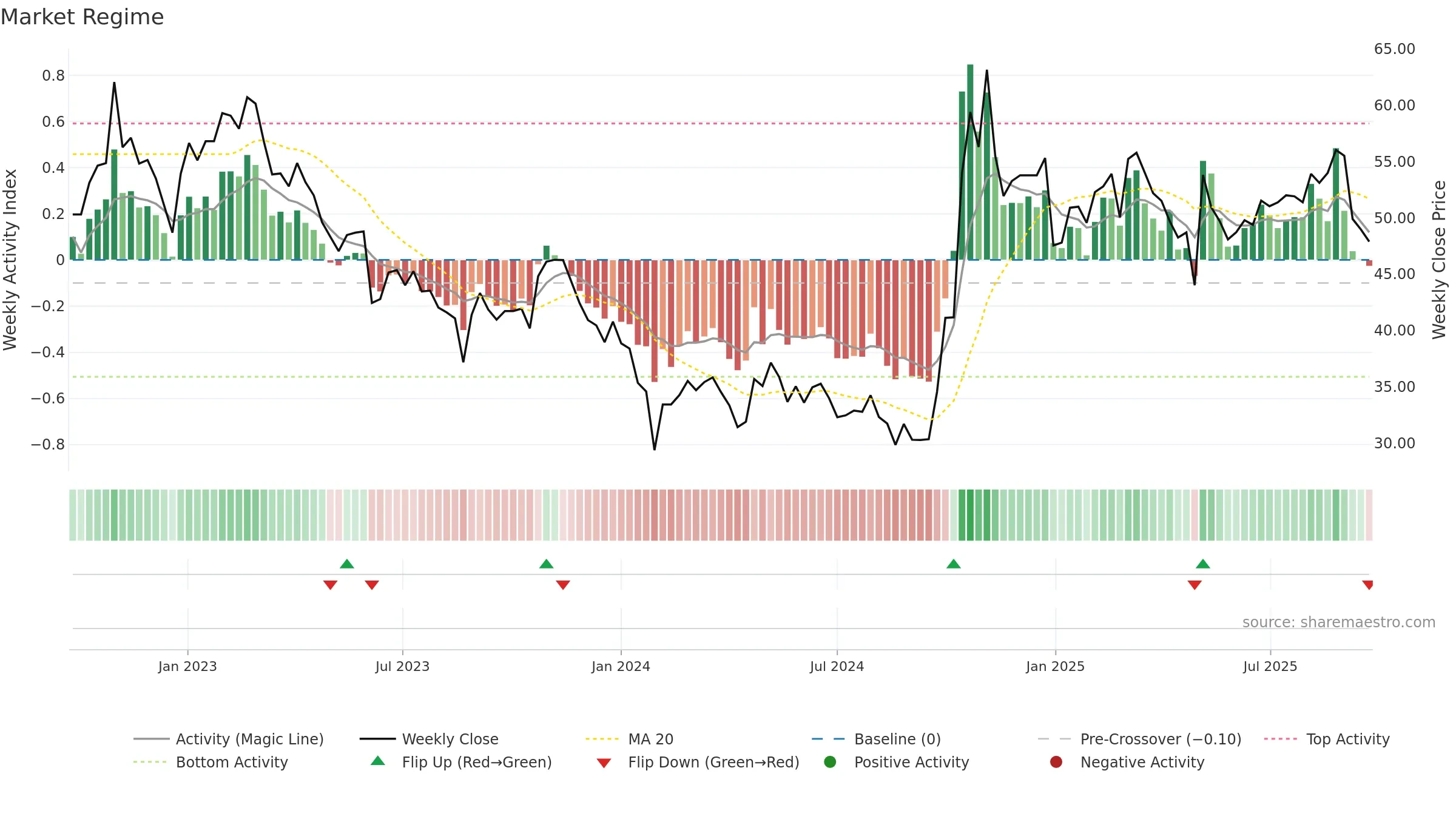Screen dimensions: 1456x819
Task: Click the red down-triangle icon in legend
Action: (604, 763)
